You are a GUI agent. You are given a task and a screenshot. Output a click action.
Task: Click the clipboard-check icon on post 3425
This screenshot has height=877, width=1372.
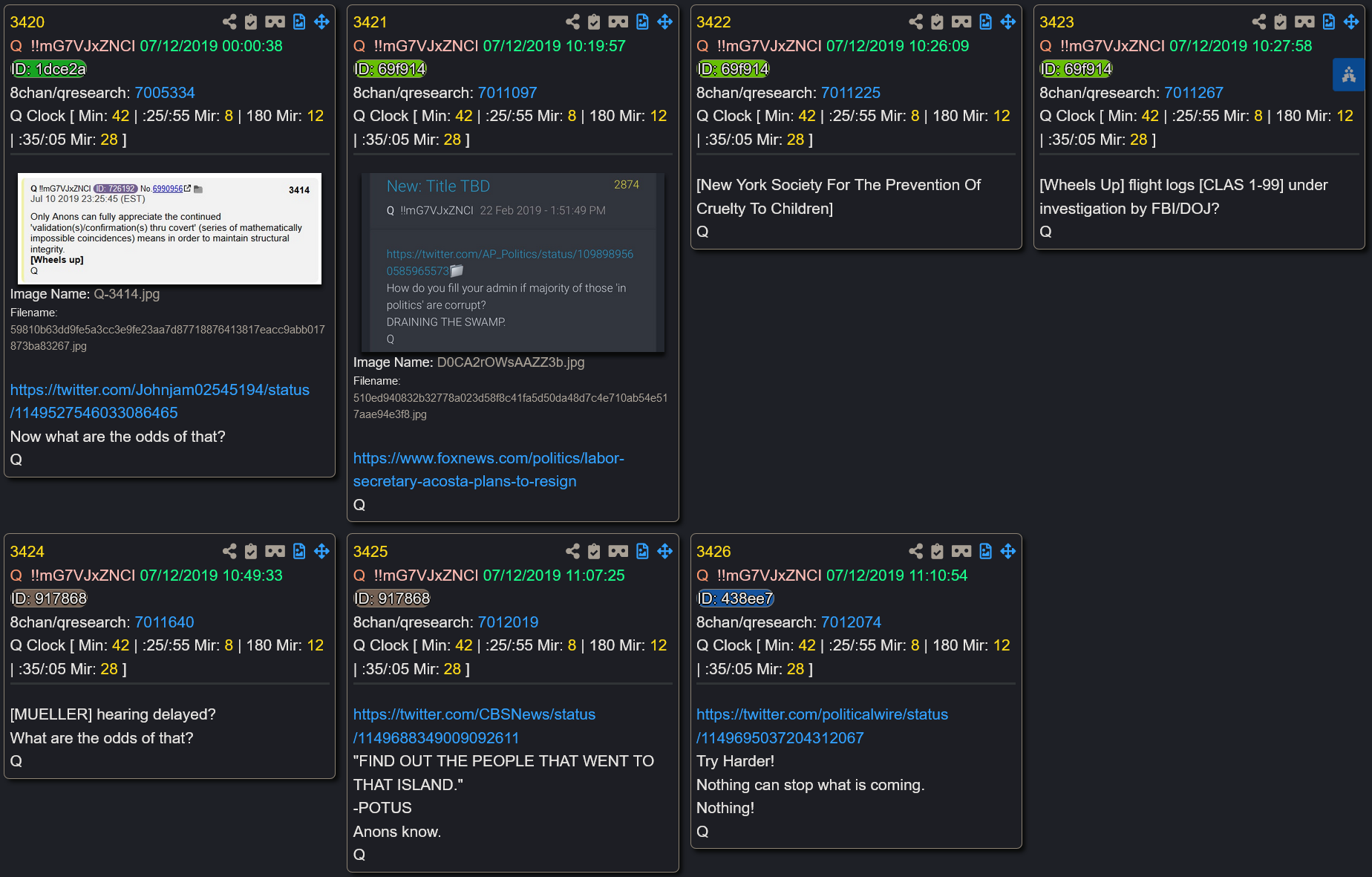coord(594,551)
